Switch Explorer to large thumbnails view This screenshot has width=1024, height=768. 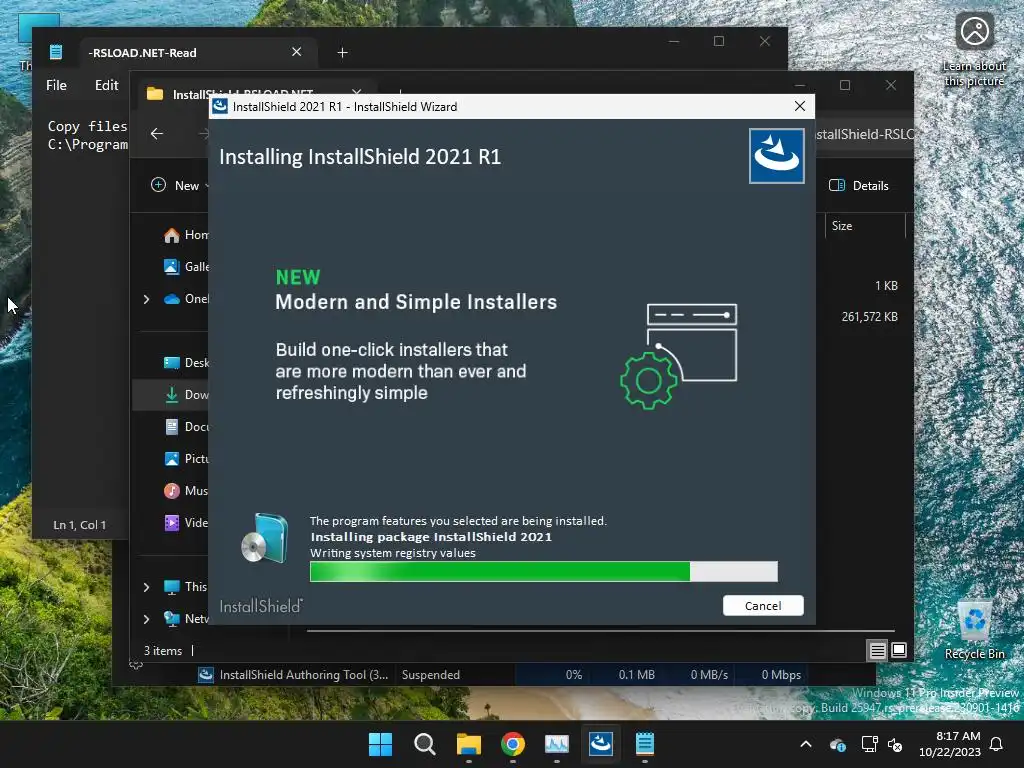coord(899,650)
